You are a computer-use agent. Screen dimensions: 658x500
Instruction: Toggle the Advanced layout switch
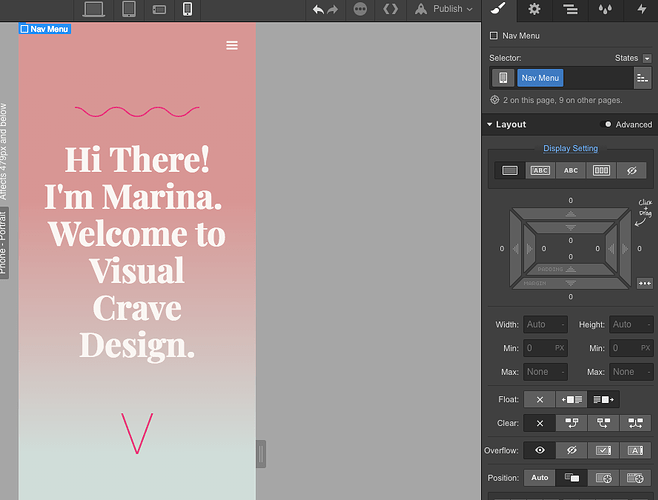pos(606,124)
